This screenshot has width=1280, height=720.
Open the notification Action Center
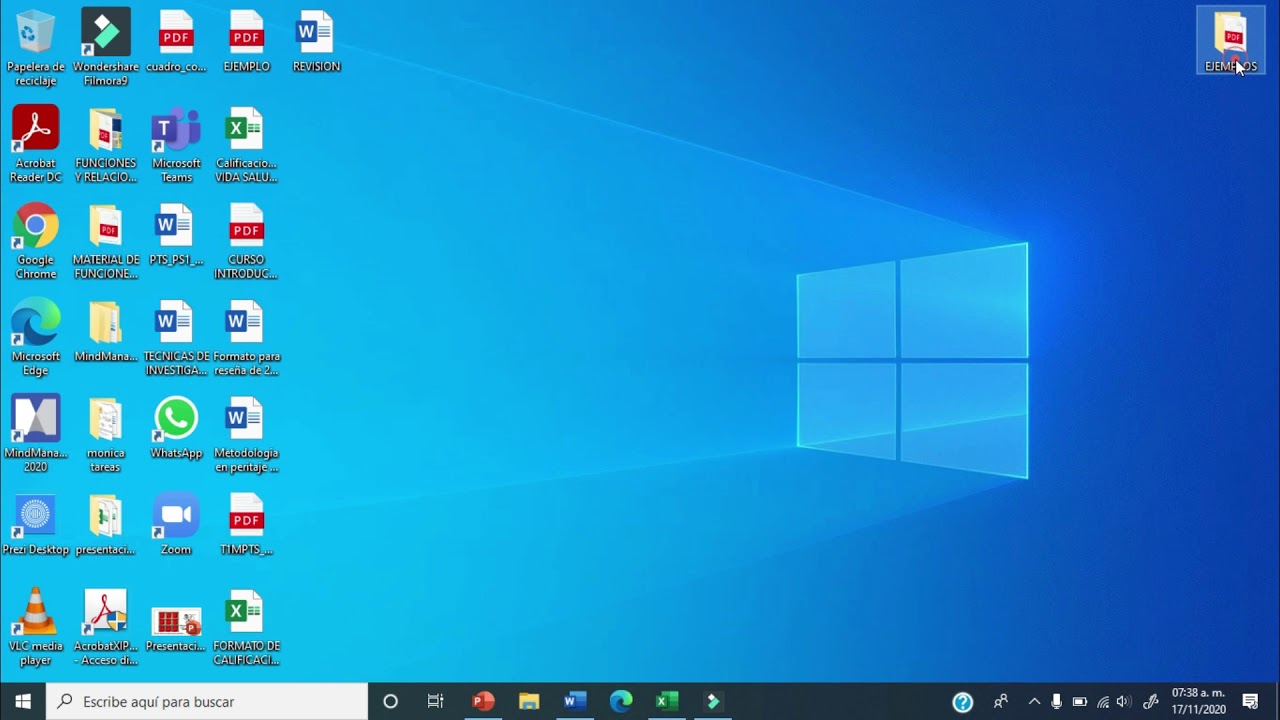point(1250,701)
